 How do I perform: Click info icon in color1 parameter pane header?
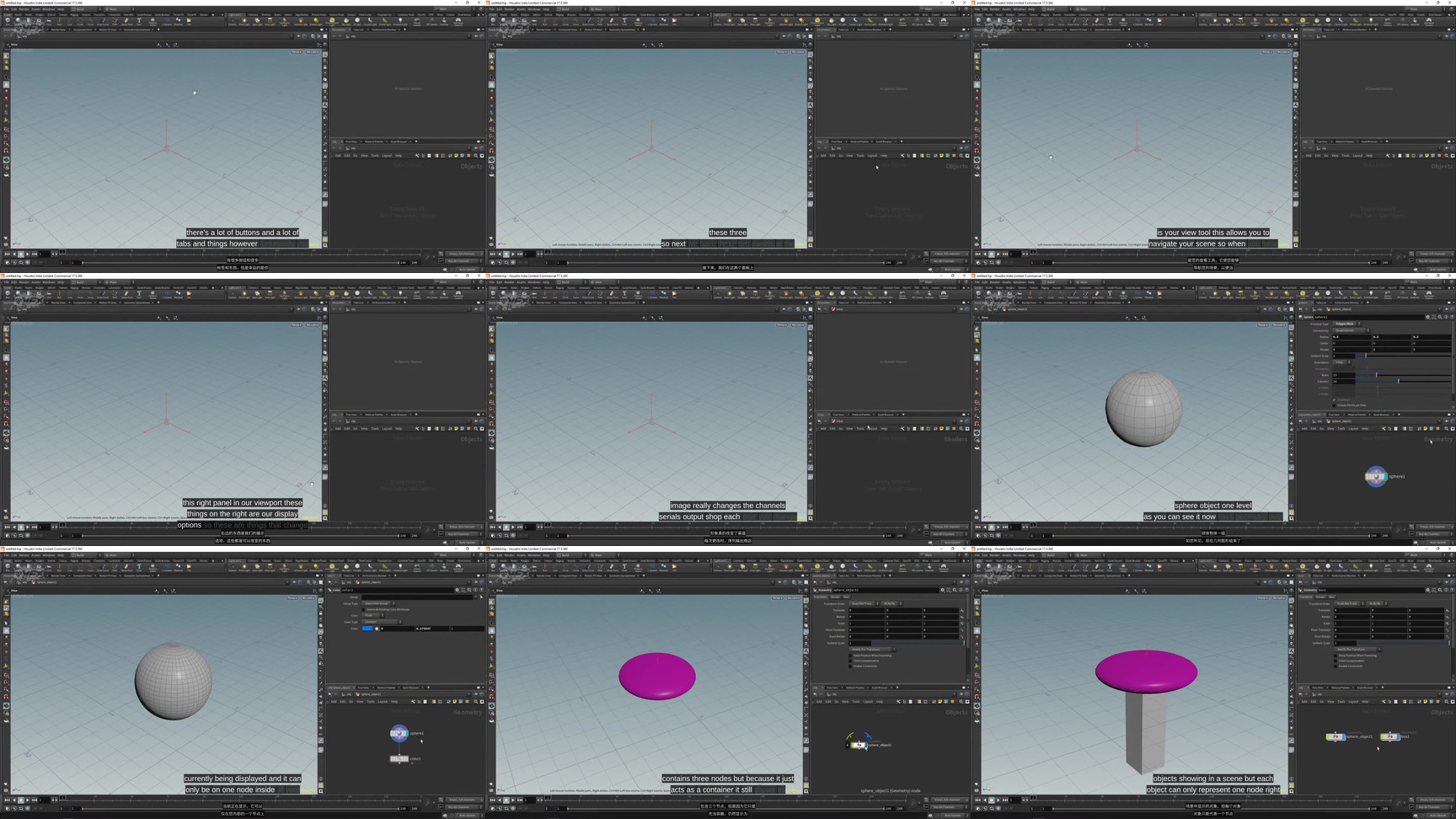tap(475, 590)
